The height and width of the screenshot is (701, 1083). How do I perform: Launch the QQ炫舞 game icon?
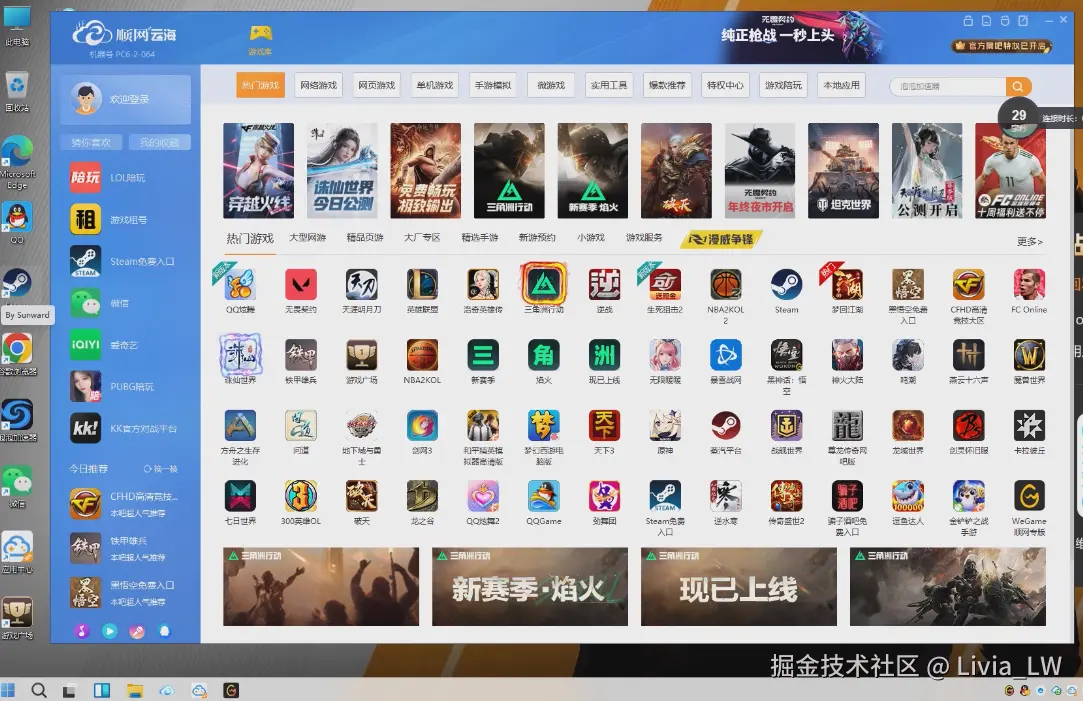240,285
